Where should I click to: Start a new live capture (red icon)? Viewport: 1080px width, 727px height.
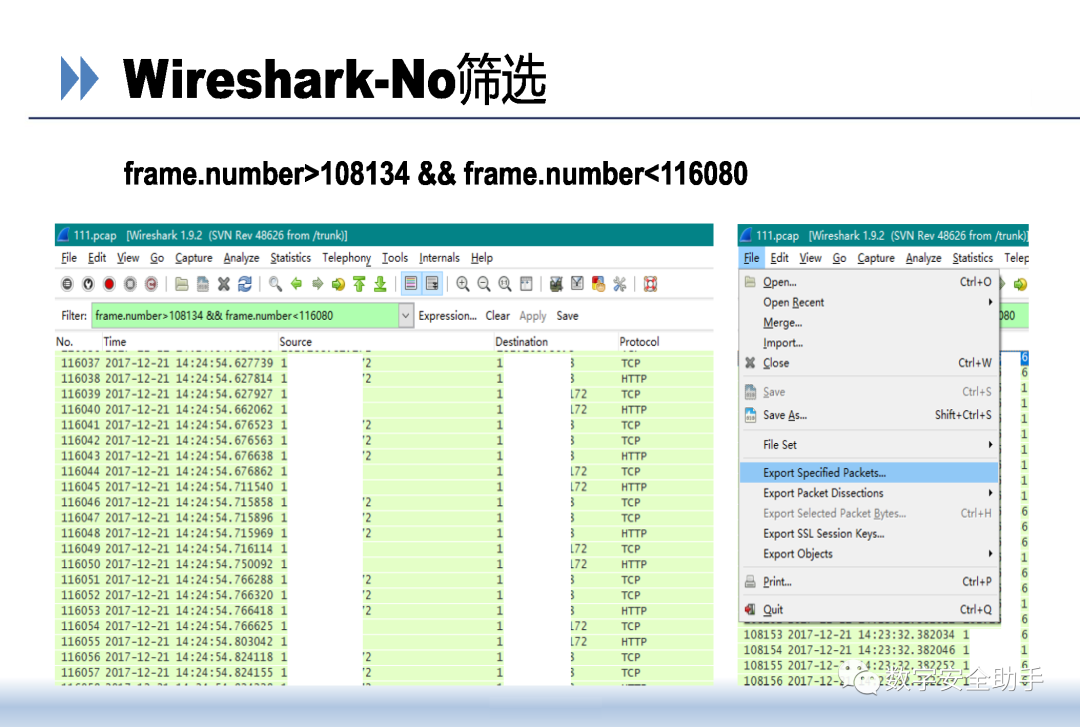[109, 284]
